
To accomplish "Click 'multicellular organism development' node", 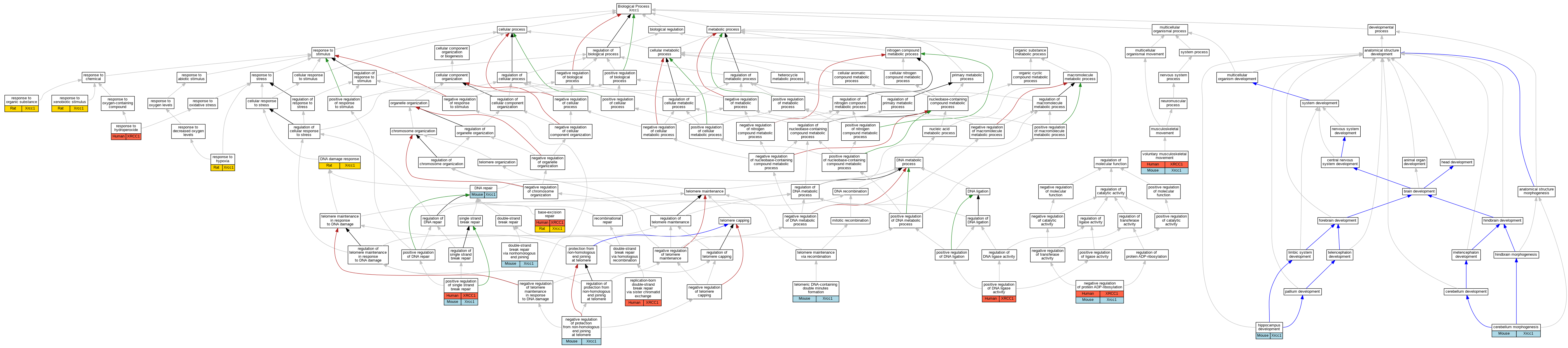I will (x=1237, y=77).
